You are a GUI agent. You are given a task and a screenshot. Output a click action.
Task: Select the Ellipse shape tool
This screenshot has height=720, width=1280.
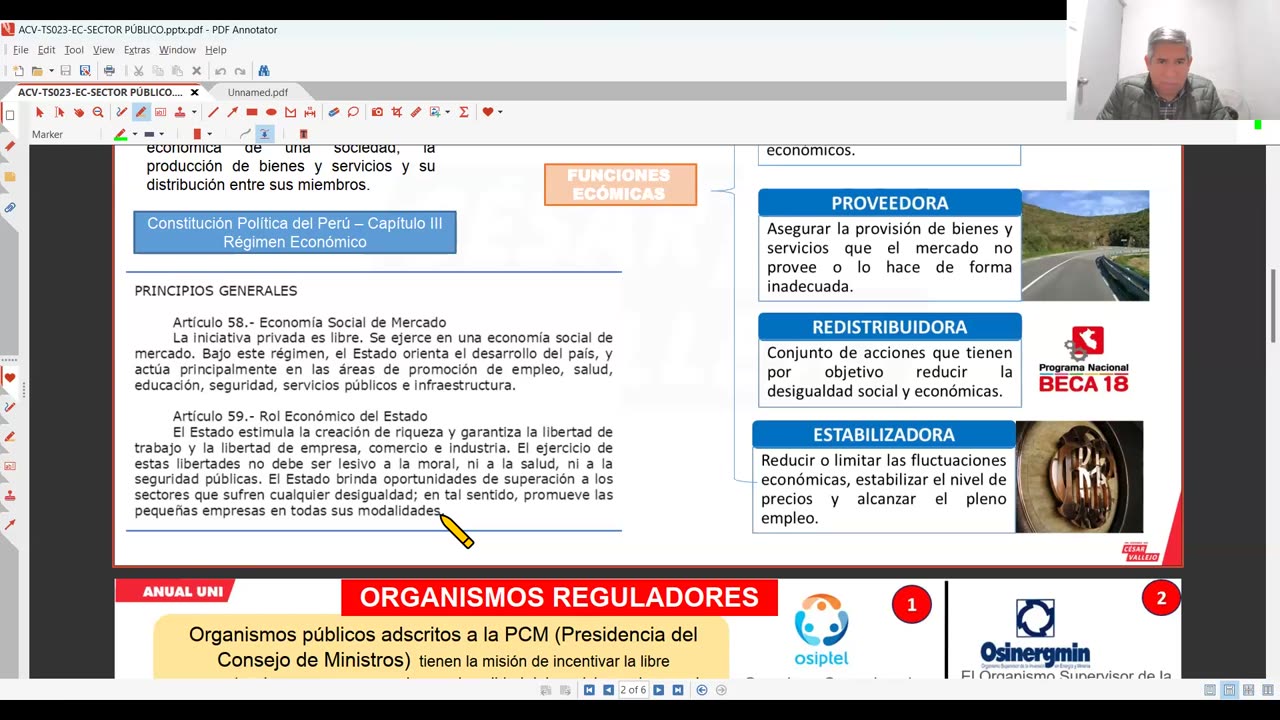pyautogui.click(x=271, y=112)
